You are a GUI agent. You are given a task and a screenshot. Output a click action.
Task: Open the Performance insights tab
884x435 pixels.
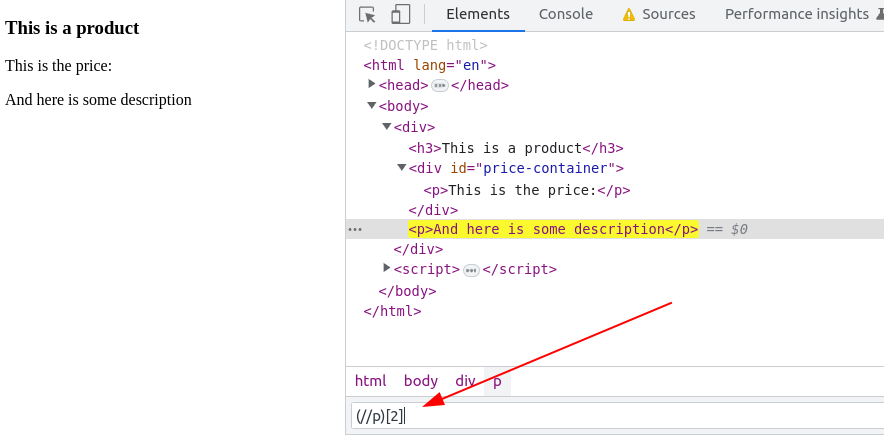click(x=796, y=14)
